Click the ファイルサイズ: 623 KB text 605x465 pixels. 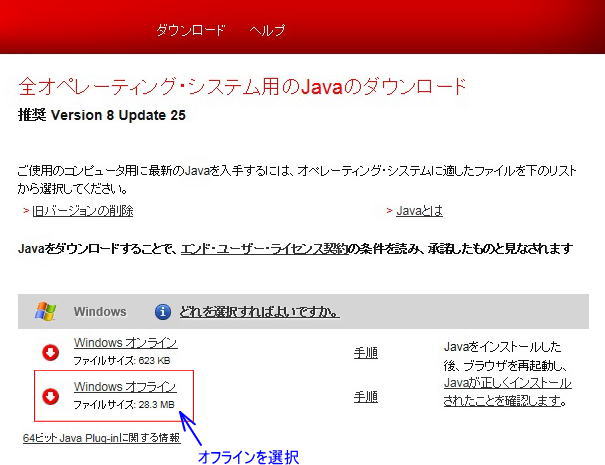[122, 361]
